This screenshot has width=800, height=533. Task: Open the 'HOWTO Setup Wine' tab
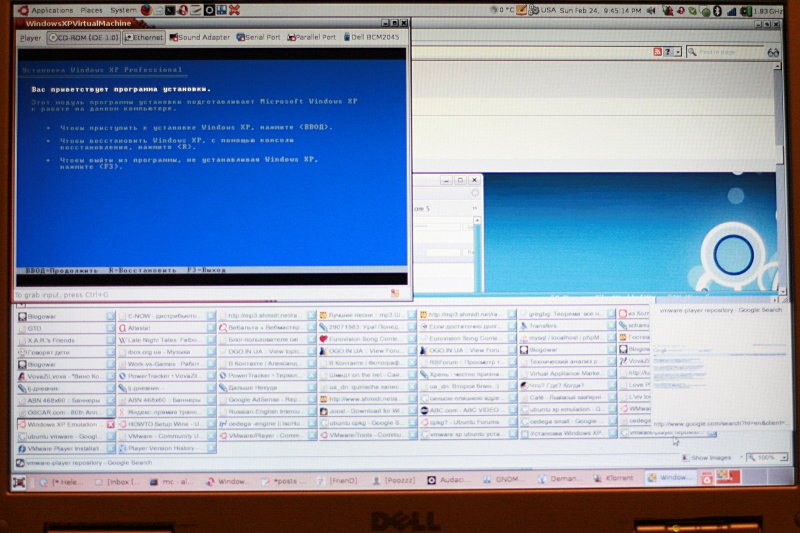click(x=162, y=423)
